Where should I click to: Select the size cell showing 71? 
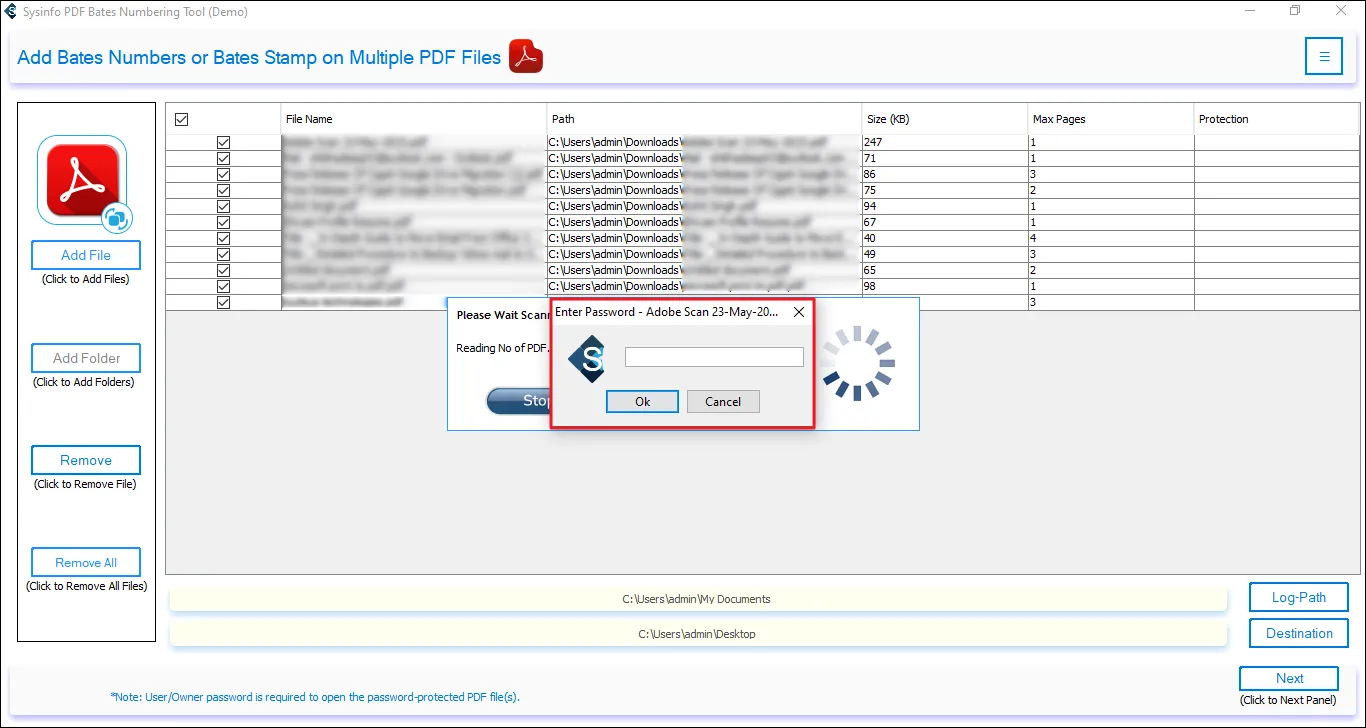(945, 158)
